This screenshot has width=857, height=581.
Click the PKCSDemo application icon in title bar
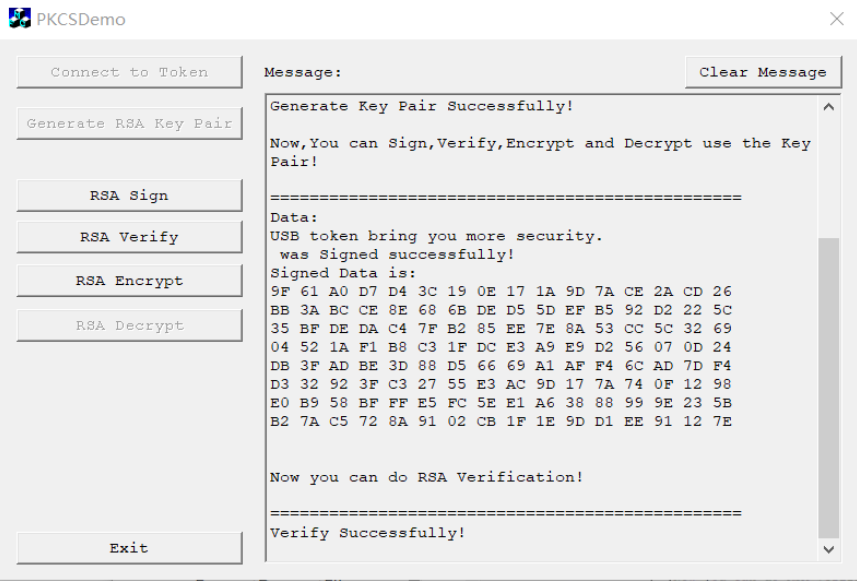point(20,19)
